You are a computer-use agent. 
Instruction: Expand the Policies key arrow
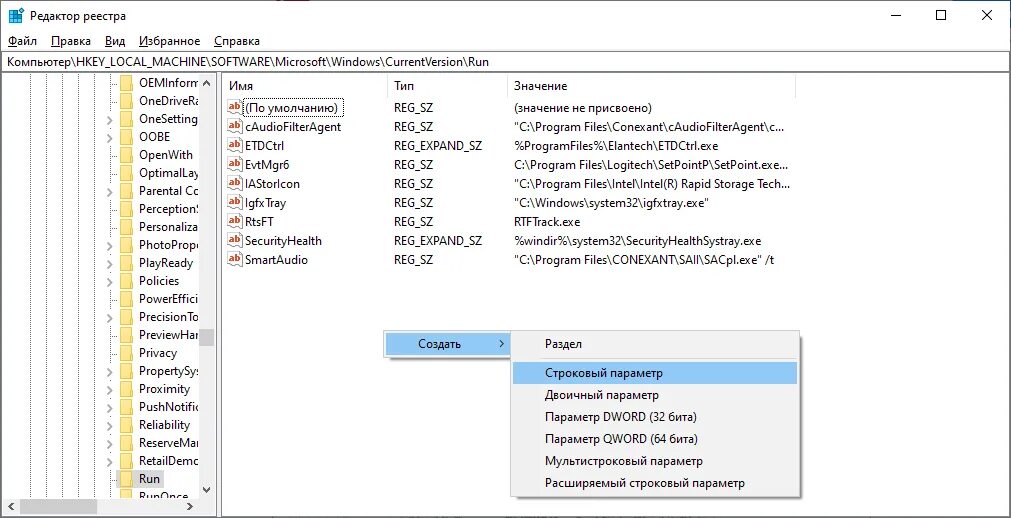[109, 281]
